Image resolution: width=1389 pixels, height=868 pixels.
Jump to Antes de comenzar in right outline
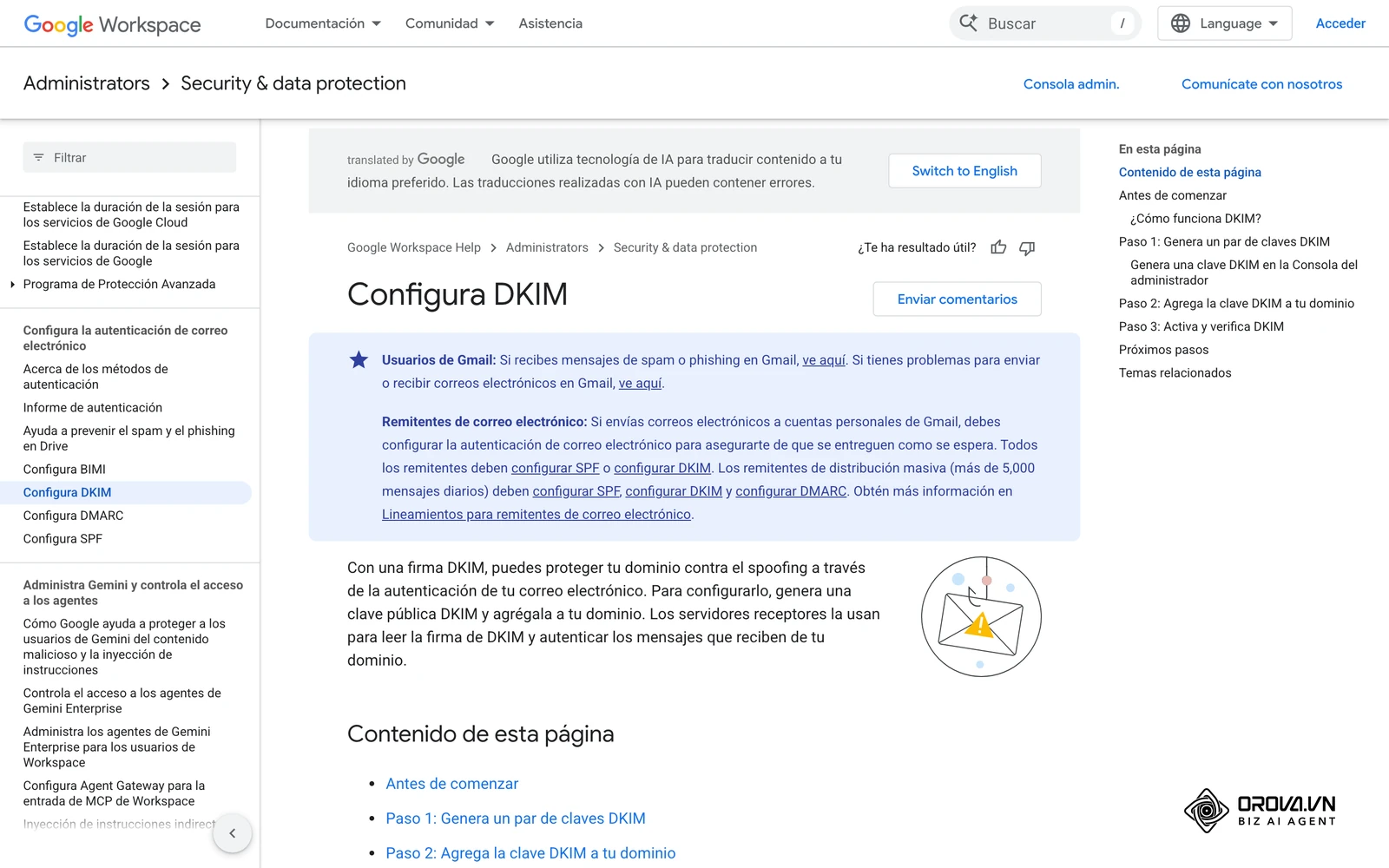coord(1173,195)
